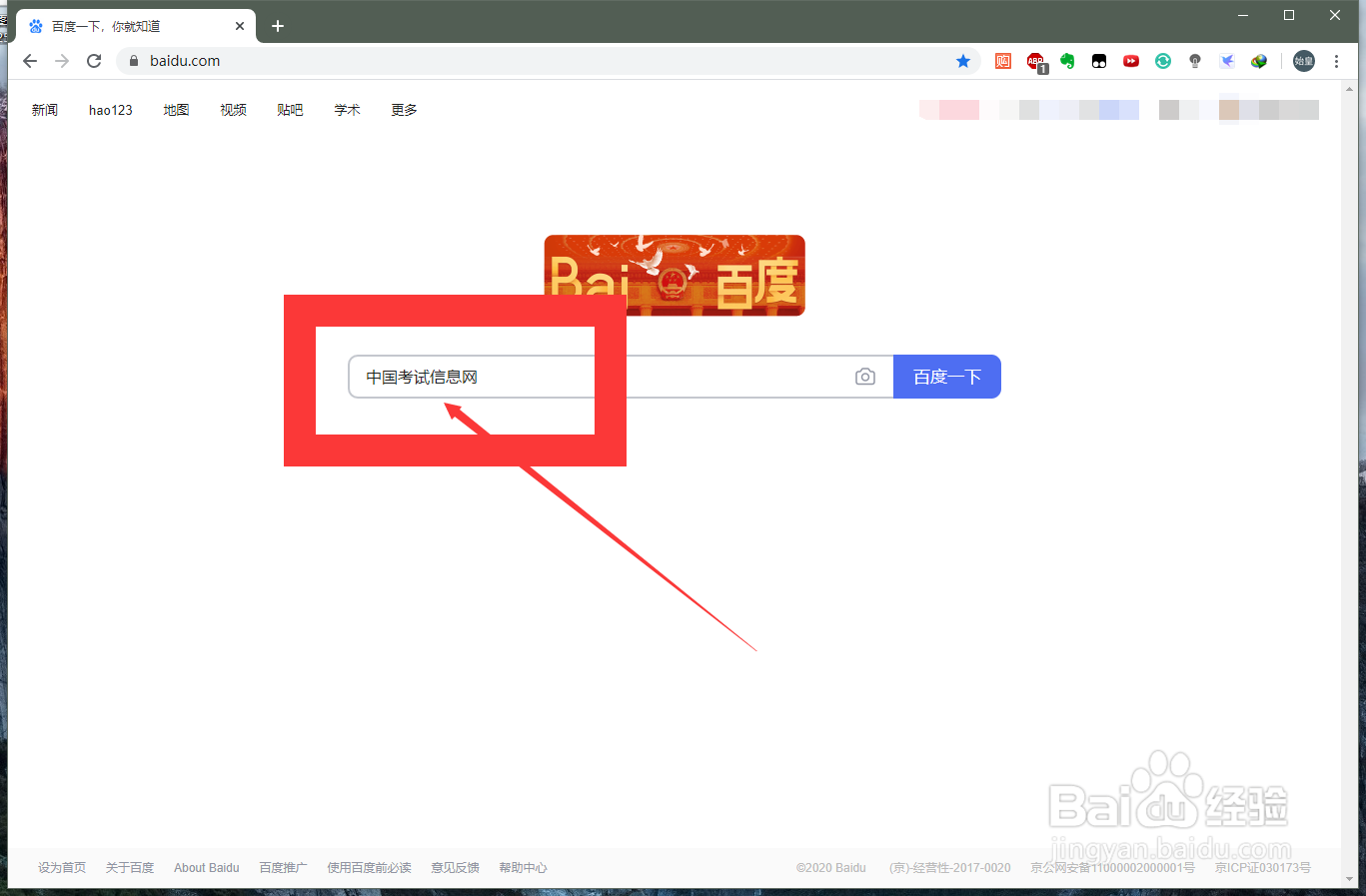Close the 百度一下 tab
The image size is (1366, 896).
[x=240, y=26]
